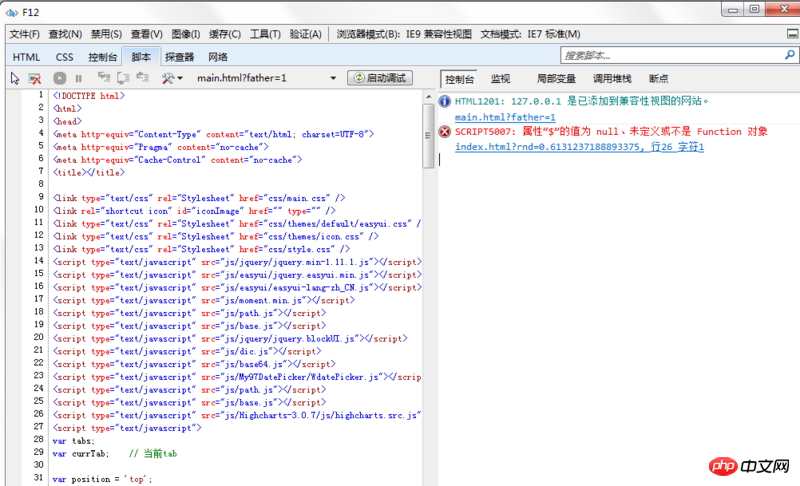Click code line with jquery.easyui.min.js
This screenshot has width=800, height=486.
[x=237, y=275]
